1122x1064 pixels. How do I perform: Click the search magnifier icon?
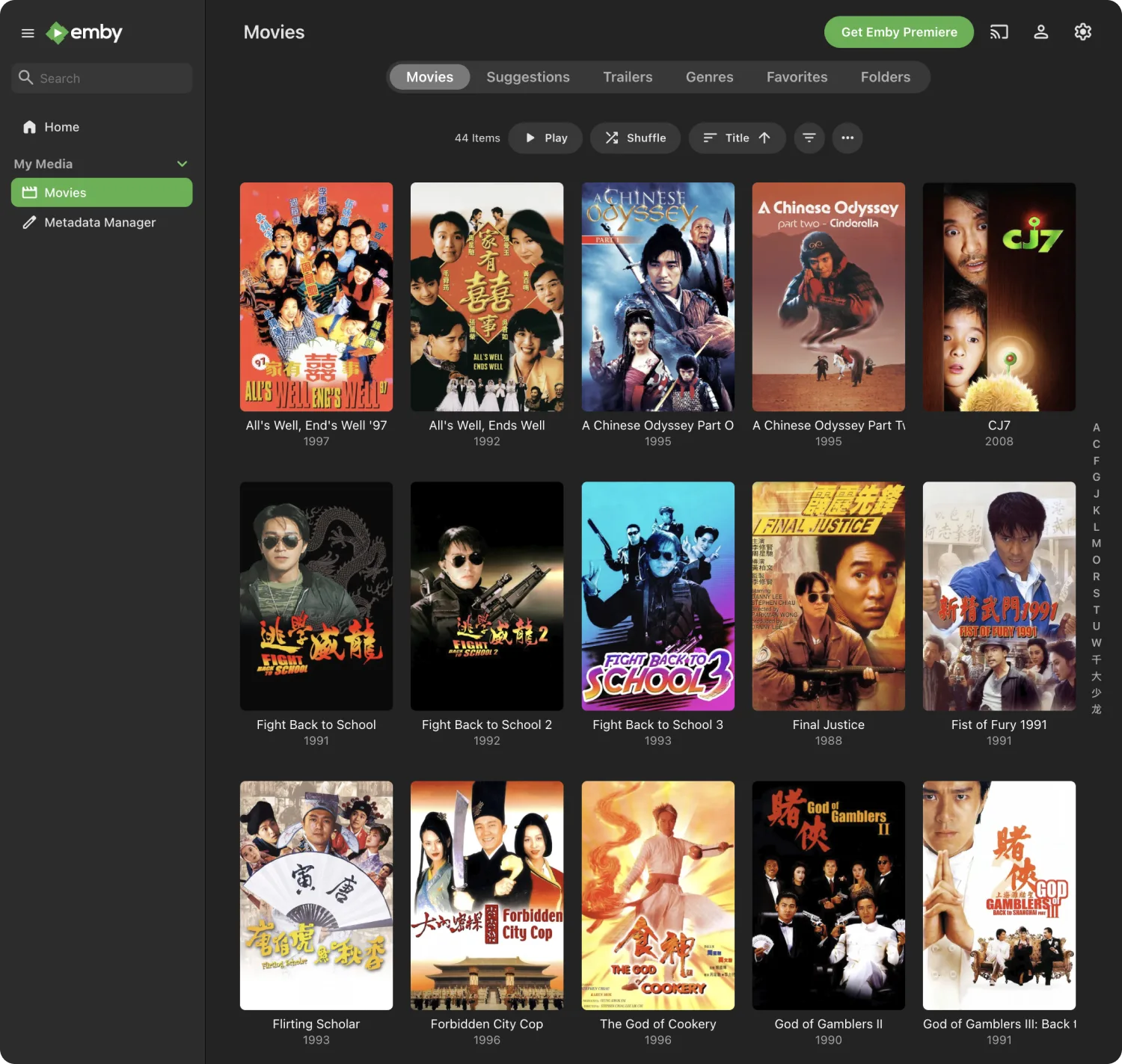pyautogui.click(x=25, y=78)
